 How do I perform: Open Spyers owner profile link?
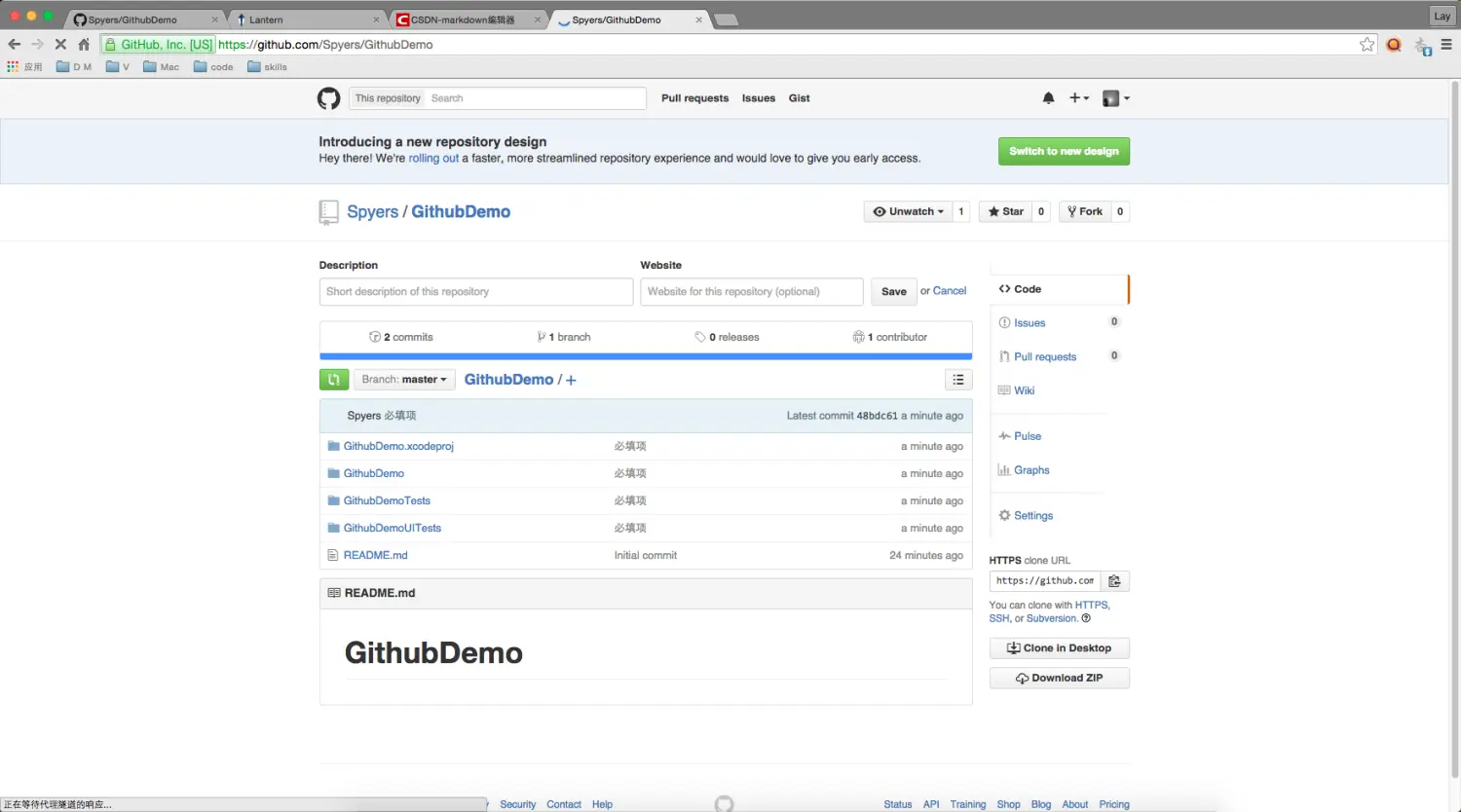(373, 212)
